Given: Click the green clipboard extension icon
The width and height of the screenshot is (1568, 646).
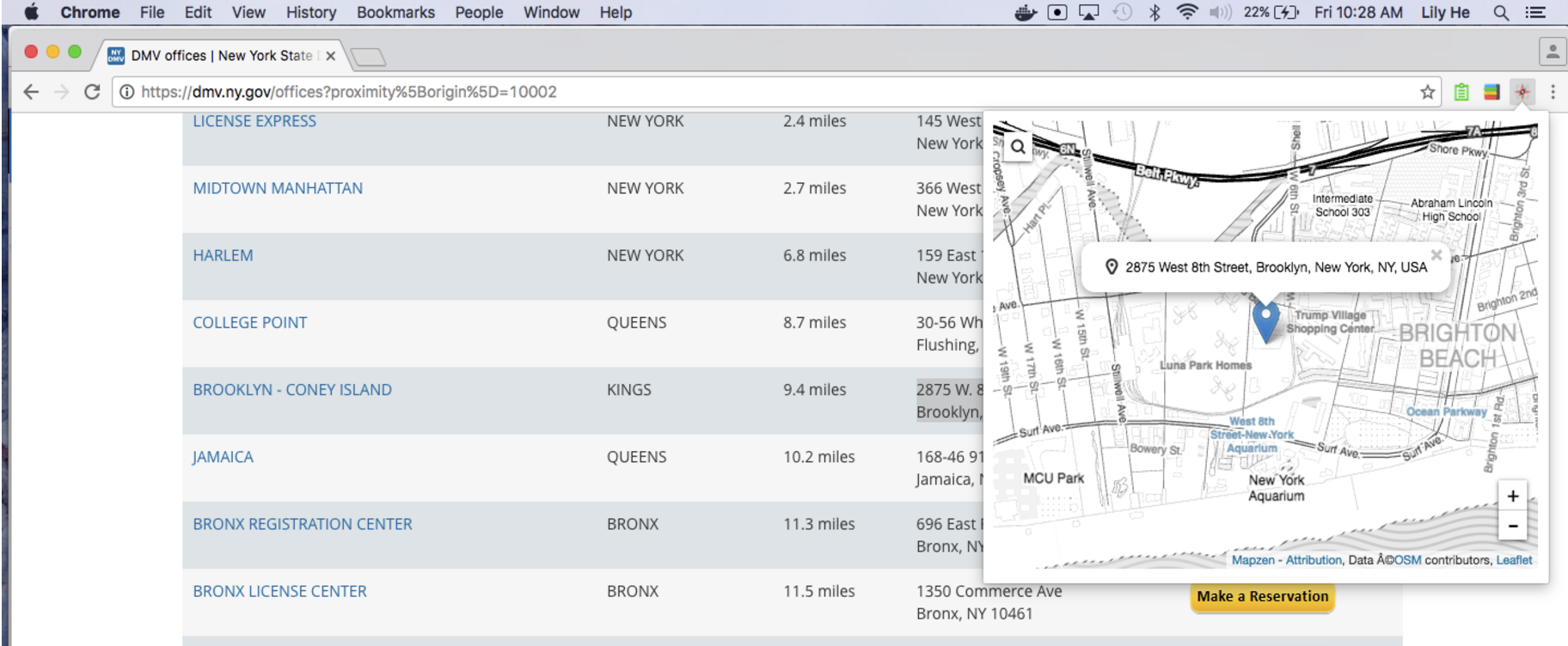Looking at the screenshot, I should pos(1461,92).
